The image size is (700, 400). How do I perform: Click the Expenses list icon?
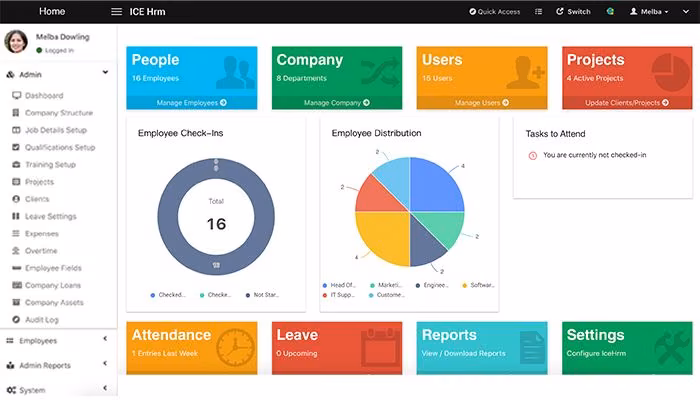(16, 233)
